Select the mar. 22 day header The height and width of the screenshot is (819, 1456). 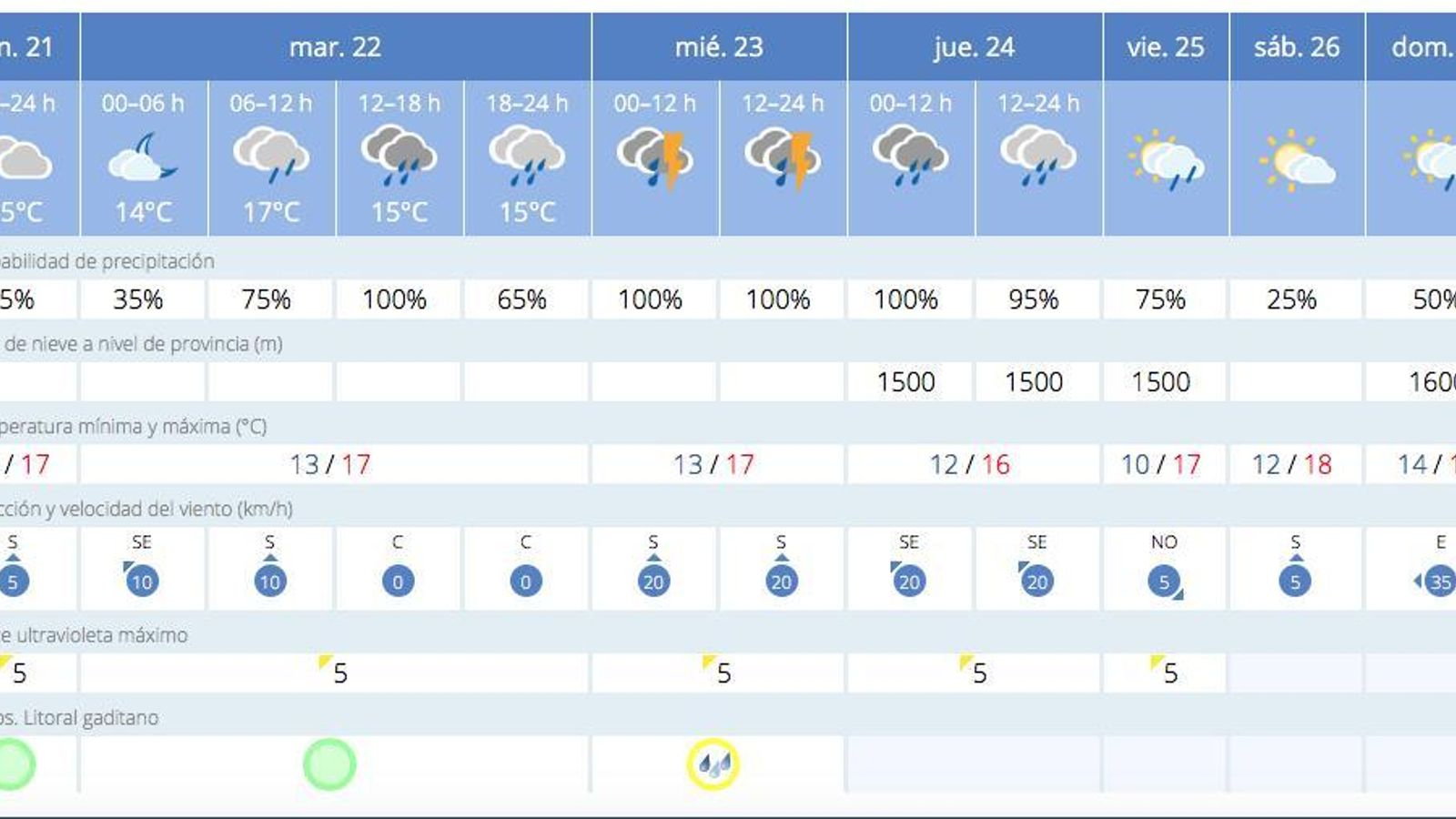click(336, 46)
